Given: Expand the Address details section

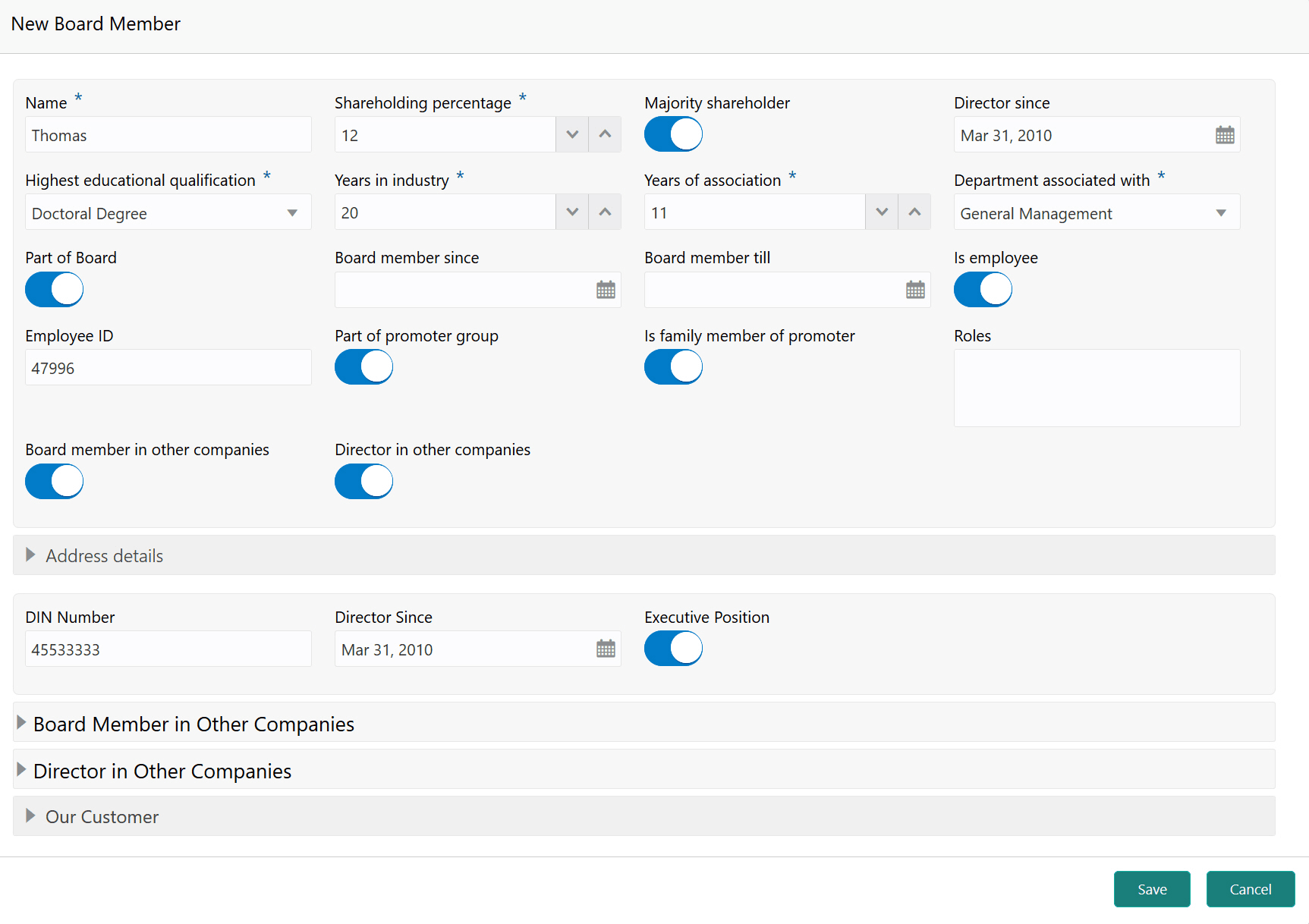Looking at the screenshot, I should (644, 555).
